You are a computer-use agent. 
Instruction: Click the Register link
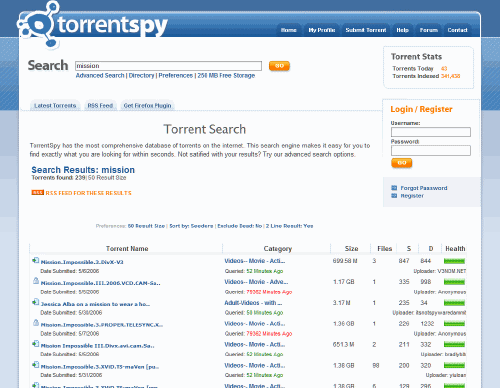click(x=412, y=196)
